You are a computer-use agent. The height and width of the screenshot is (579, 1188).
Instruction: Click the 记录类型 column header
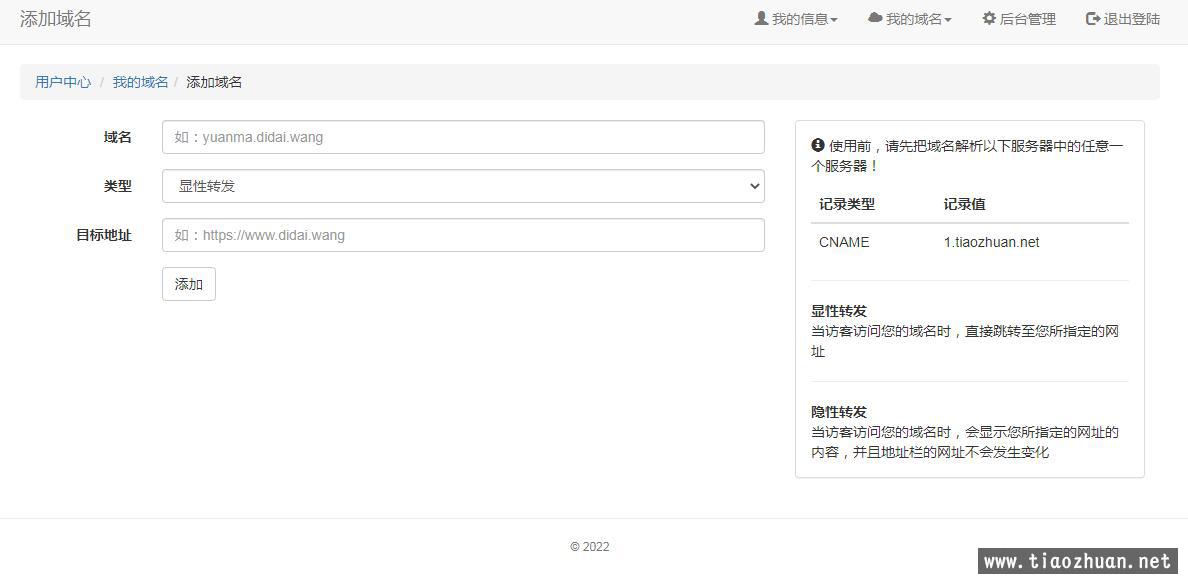(x=846, y=204)
